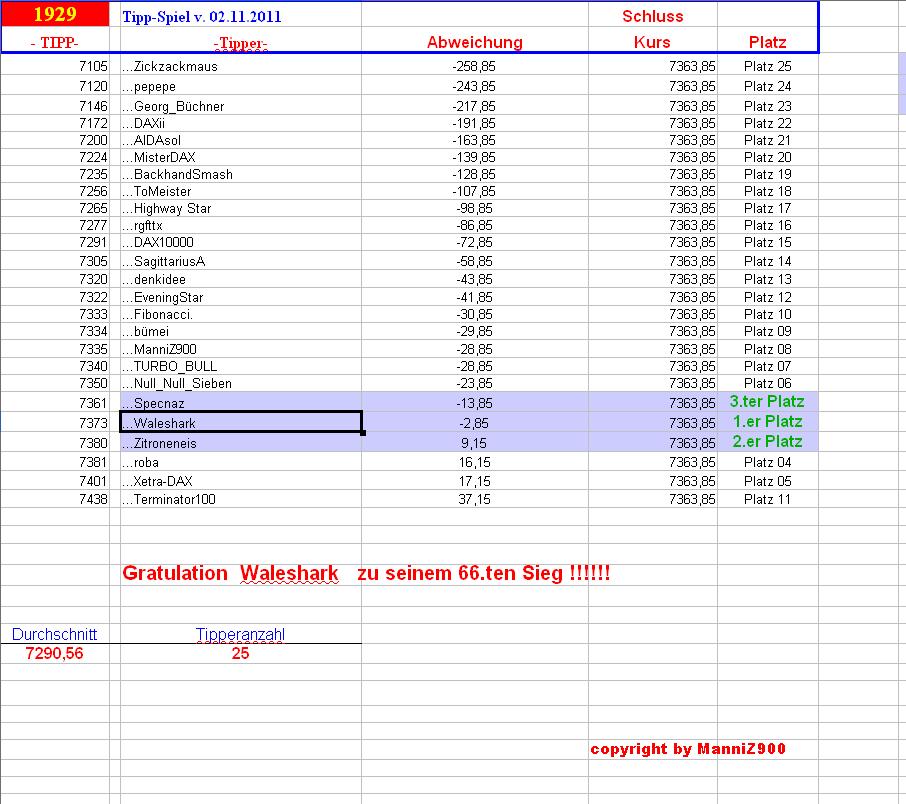Select the Highway Star cell

pyautogui.click(x=240, y=208)
